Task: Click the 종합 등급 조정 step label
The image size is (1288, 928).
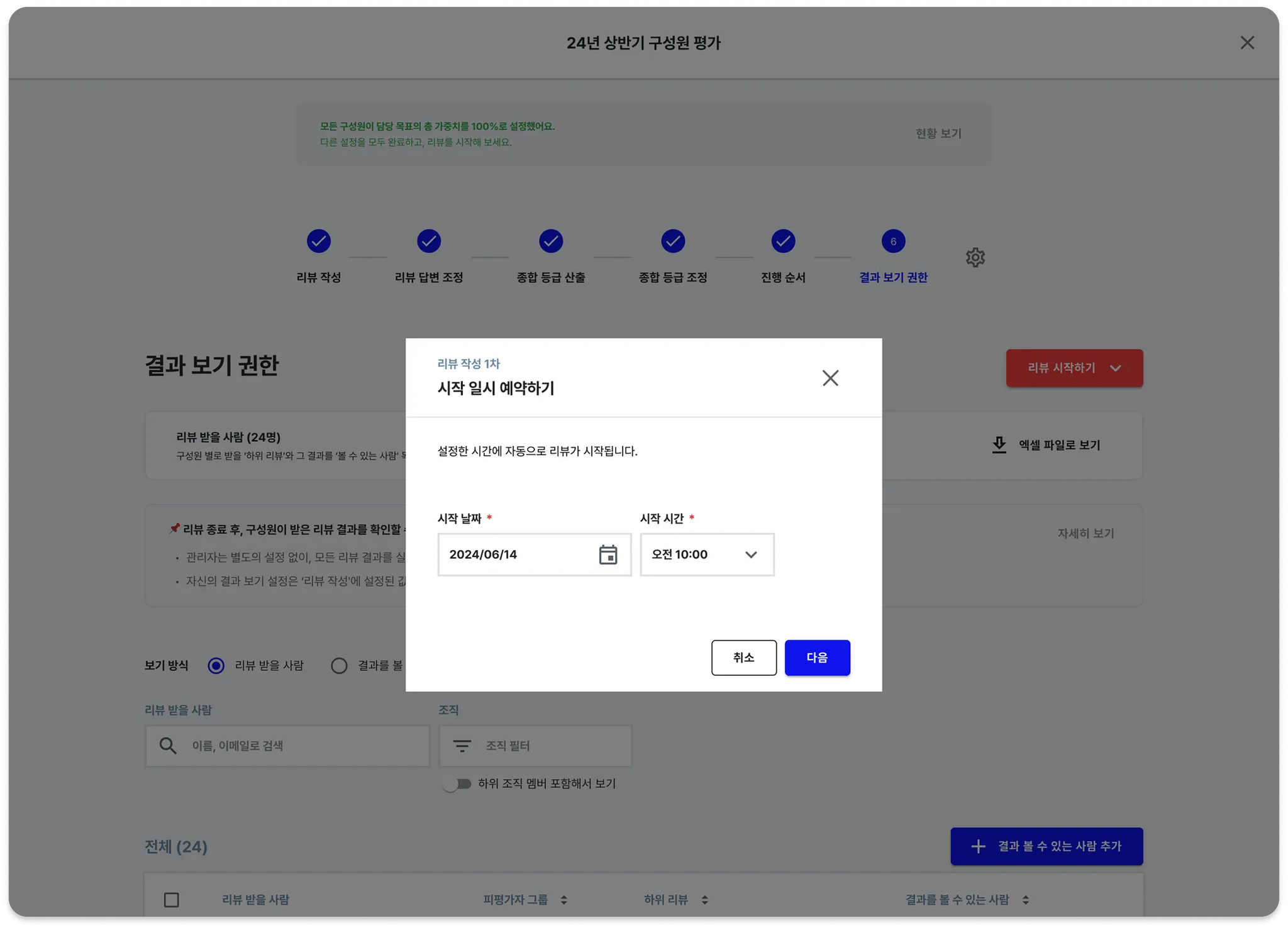Action: pyautogui.click(x=673, y=277)
